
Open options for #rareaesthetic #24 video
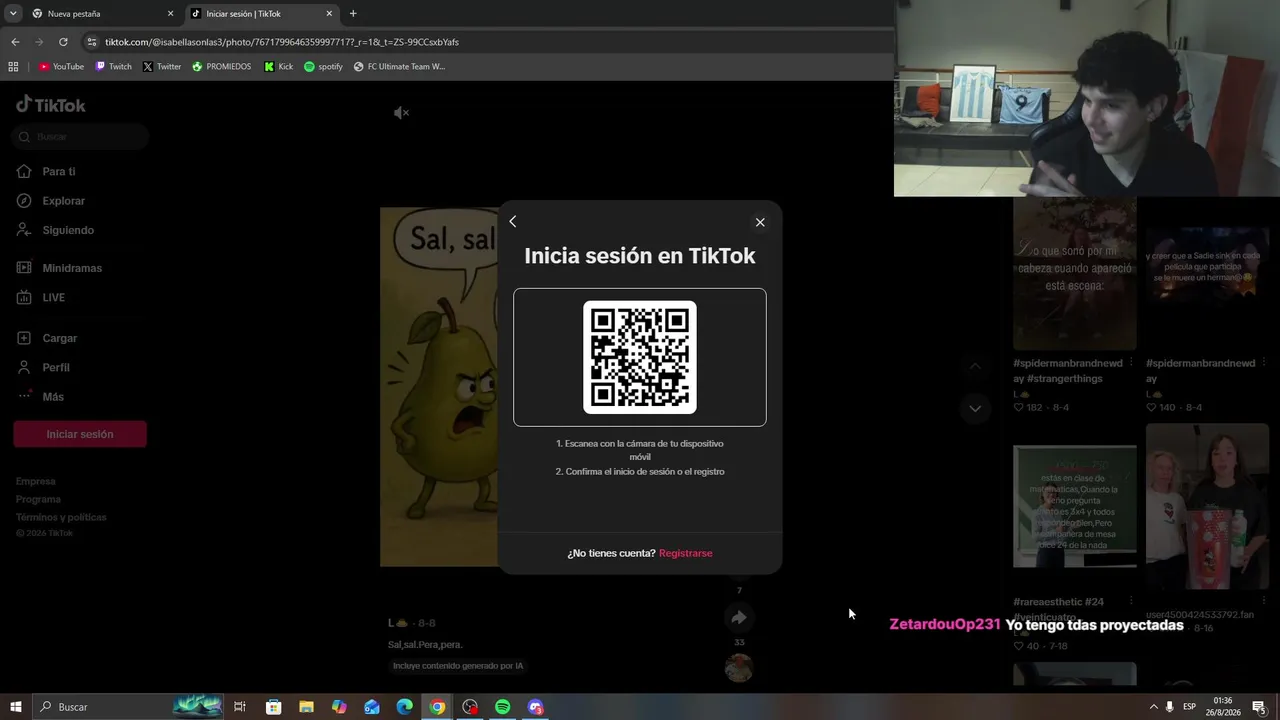pos(1131,602)
